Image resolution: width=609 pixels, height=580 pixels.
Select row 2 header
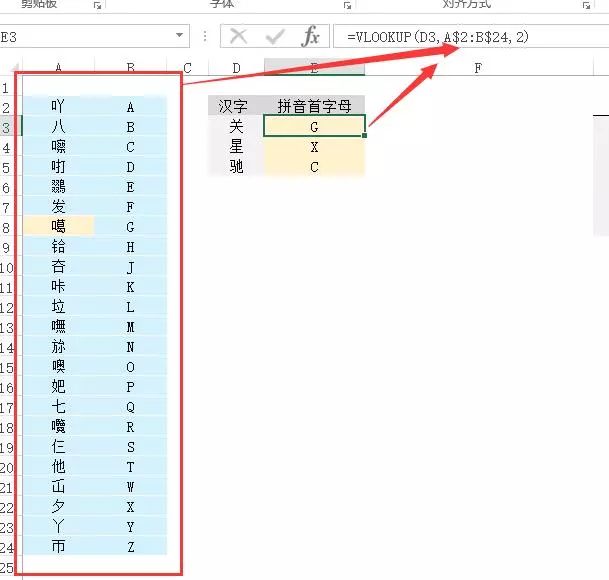6,108
